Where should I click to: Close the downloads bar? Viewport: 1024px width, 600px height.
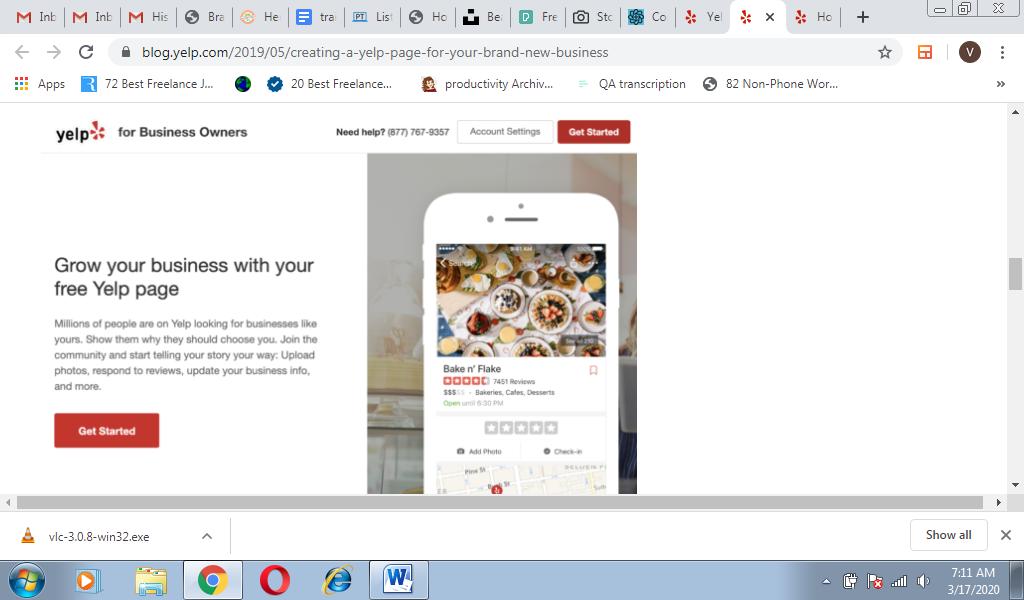tap(1006, 535)
